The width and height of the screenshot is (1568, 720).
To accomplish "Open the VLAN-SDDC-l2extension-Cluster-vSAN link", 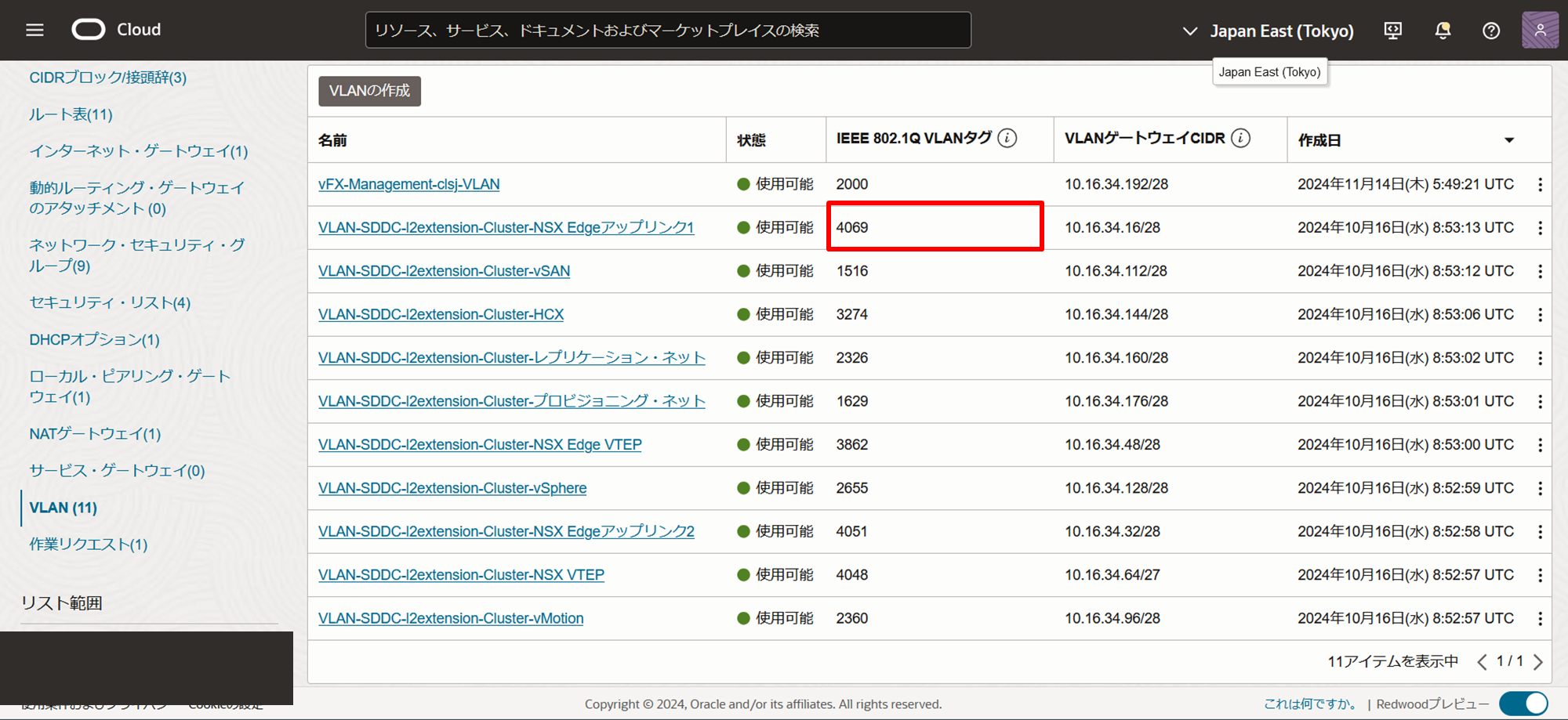I will click(x=445, y=271).
